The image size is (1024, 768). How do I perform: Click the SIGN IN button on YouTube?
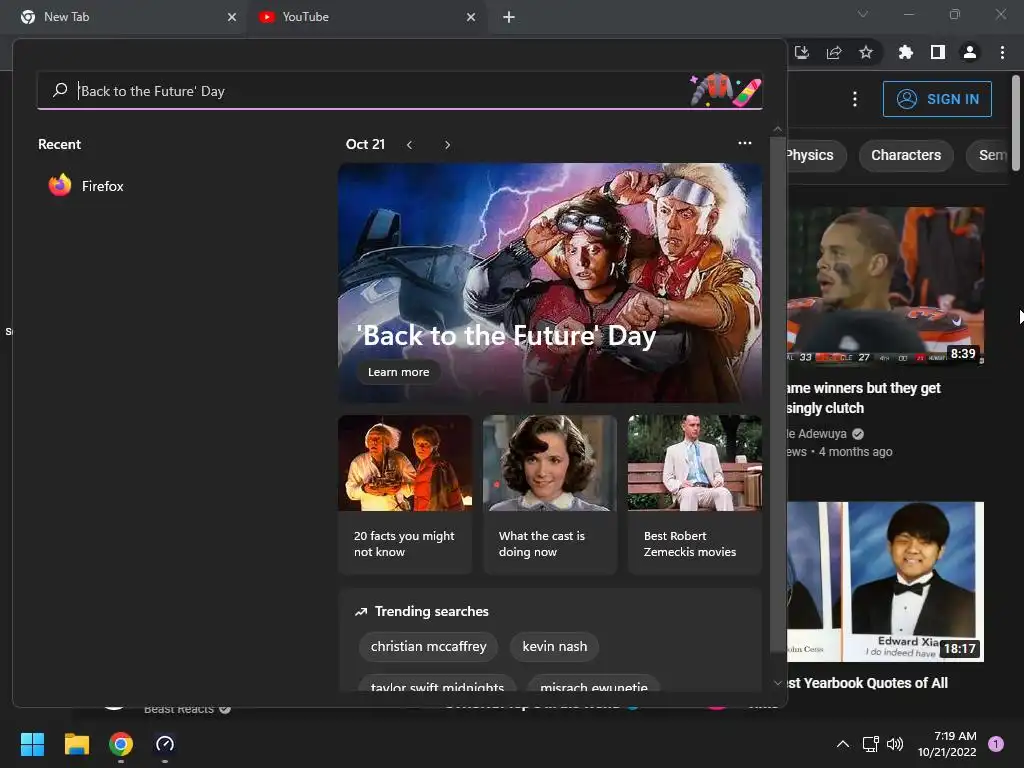(x=937, y=99)
